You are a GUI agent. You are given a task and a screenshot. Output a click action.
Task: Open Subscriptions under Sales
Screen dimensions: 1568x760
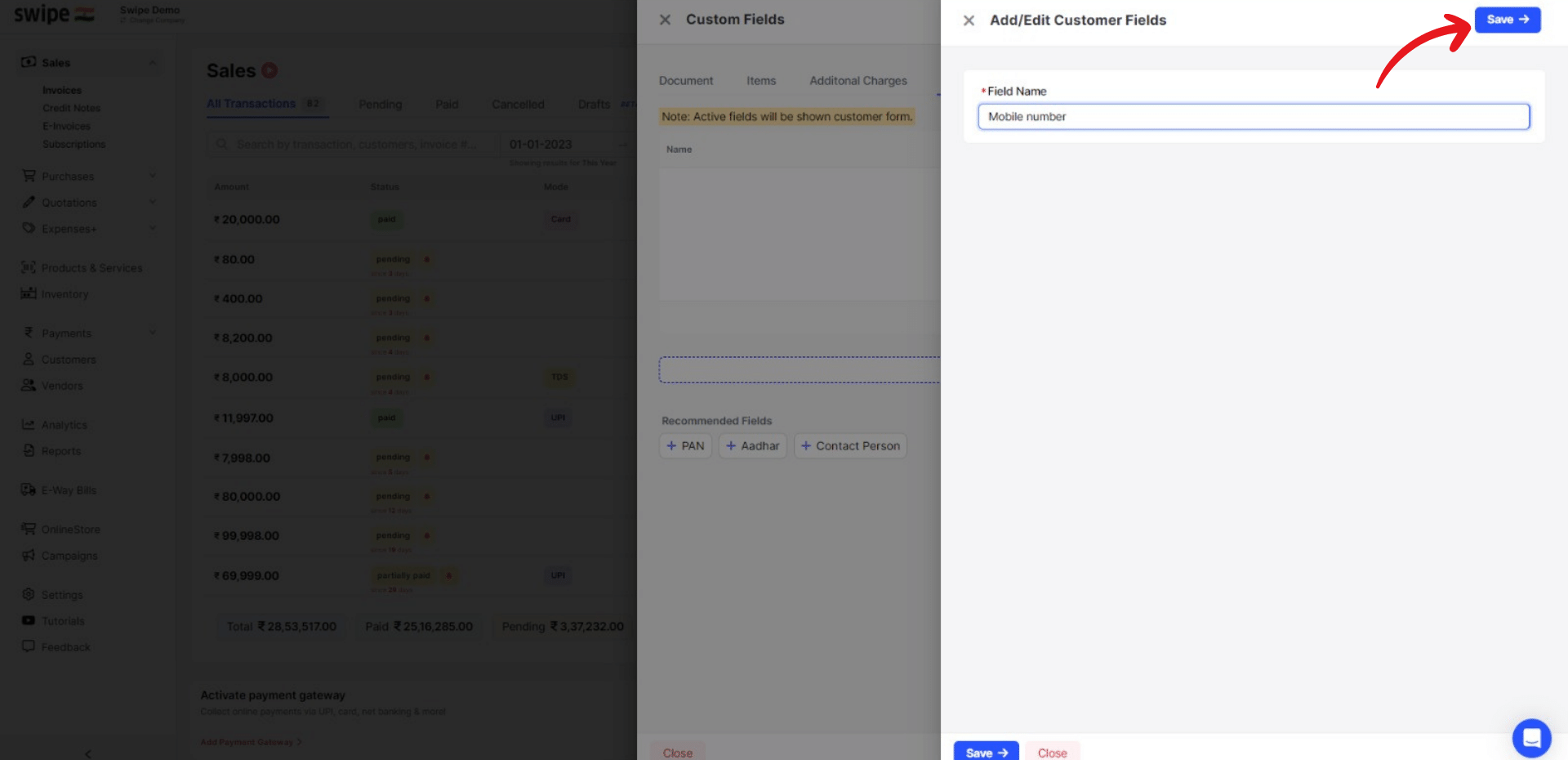(74, 144)
